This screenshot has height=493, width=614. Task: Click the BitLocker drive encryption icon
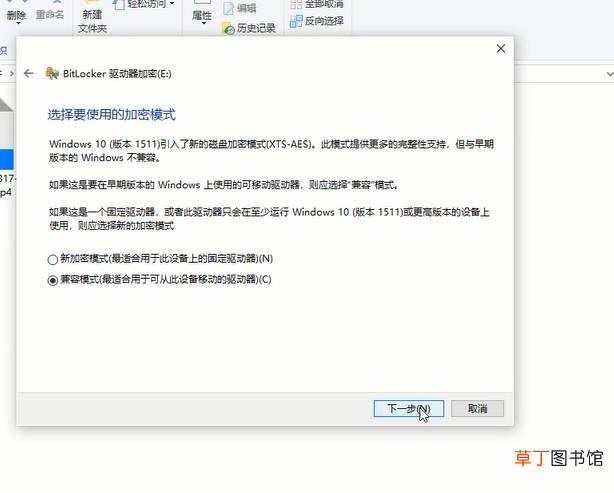52,73
